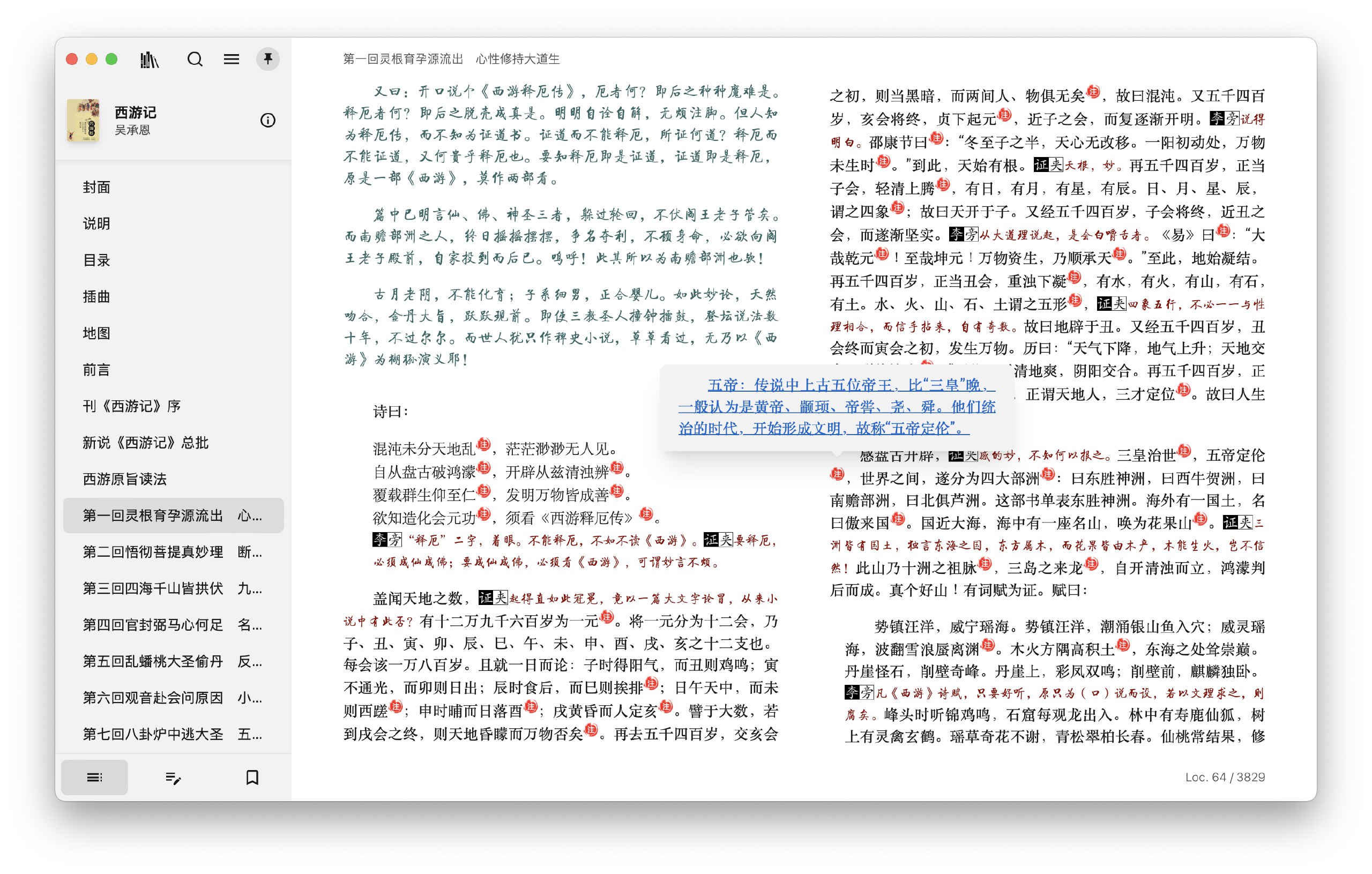Image resolution: width=1372 pixels, height=874 pixels.
Task: Open chapter 第二回悟彻菩提真妙理
Action: click(x=173, y=552)
